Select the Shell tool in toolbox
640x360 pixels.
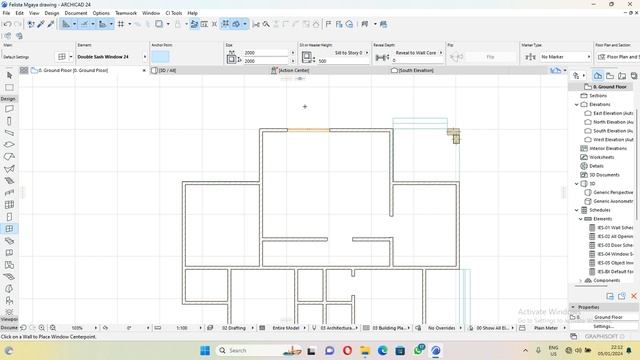point(9,169)
